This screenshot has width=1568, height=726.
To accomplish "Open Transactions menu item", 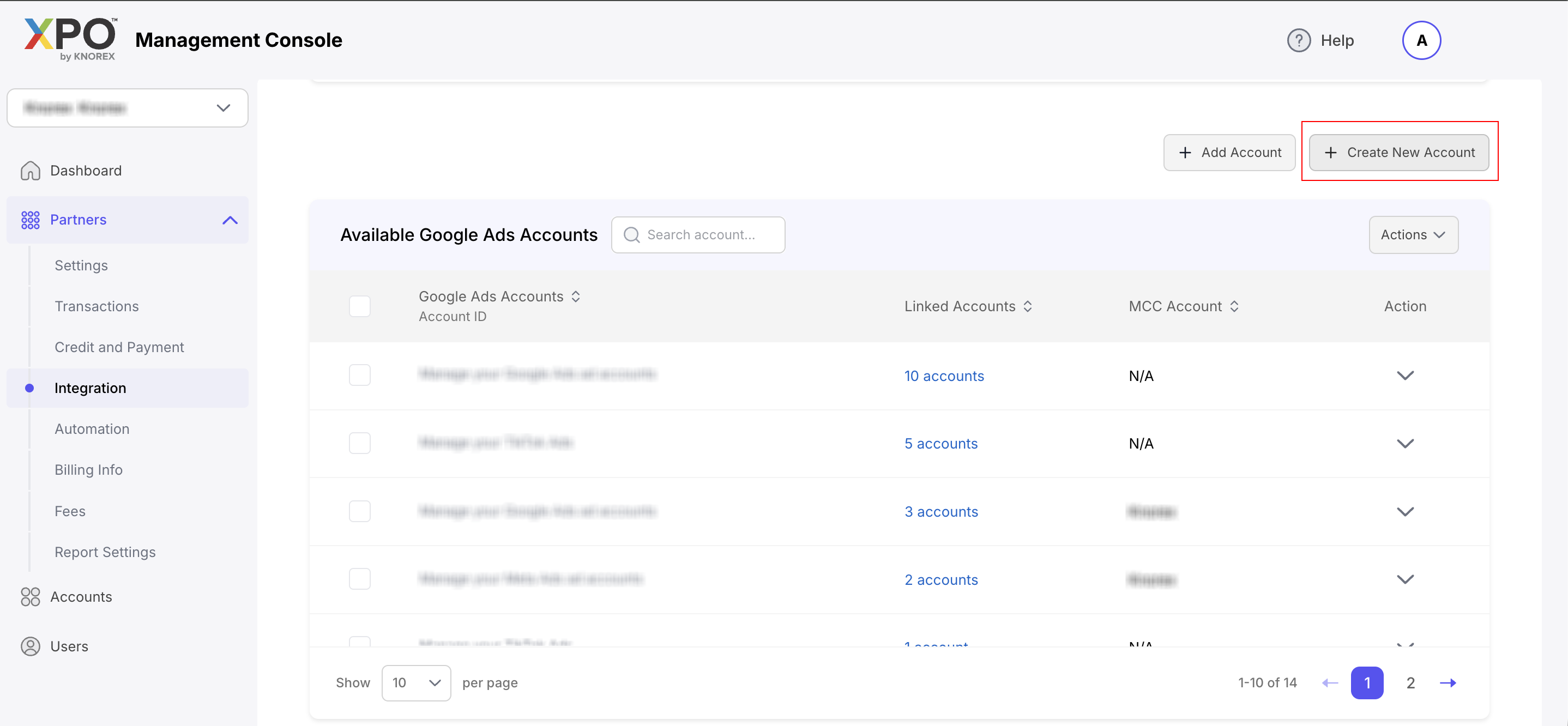I will [97, 306].
